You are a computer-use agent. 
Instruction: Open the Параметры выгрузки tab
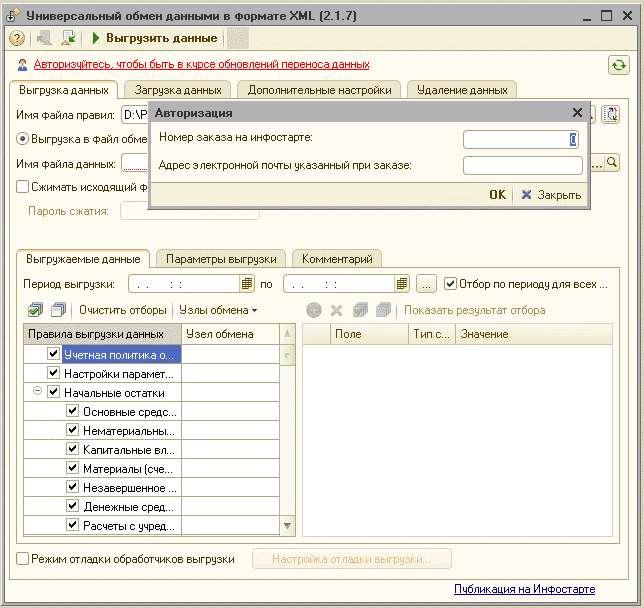point(221,259)
